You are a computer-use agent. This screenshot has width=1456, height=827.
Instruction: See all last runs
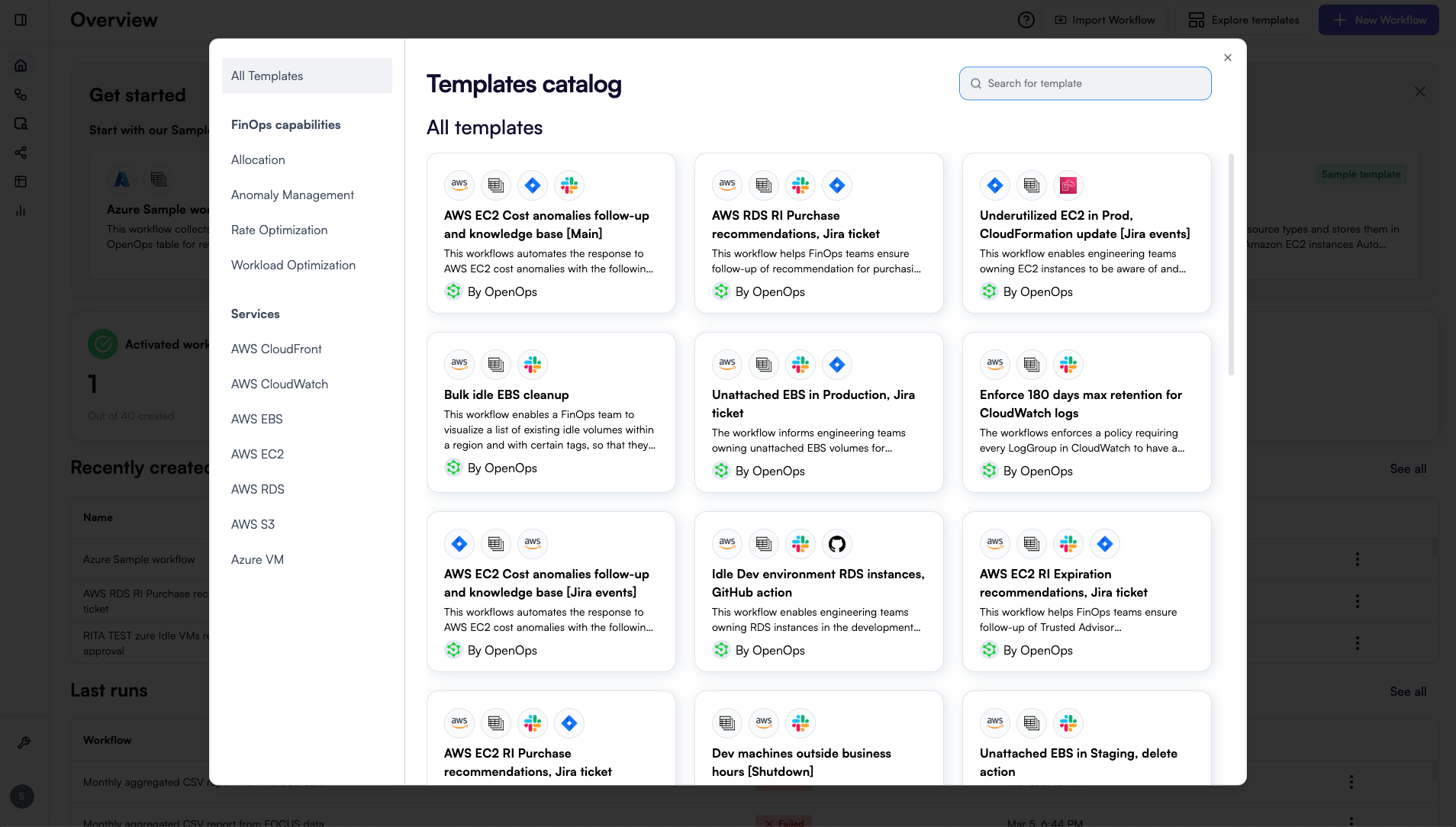[1408, 691]
